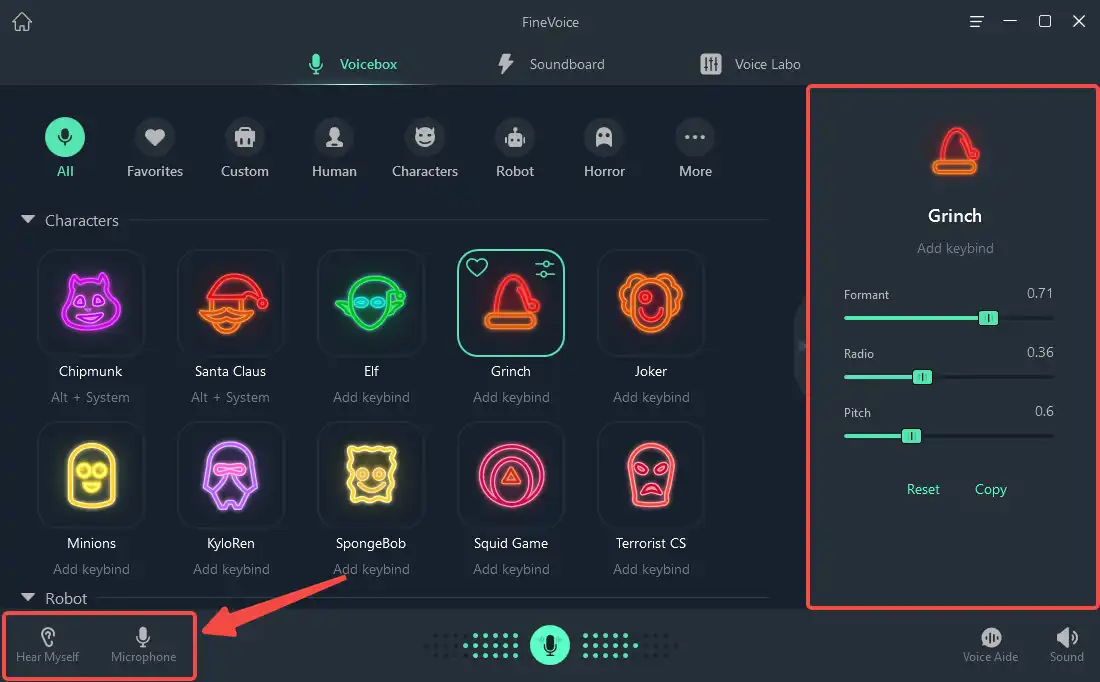Add keybind for the Minions voice
The width and height of the screenshot is (1100, 682).
91,569
